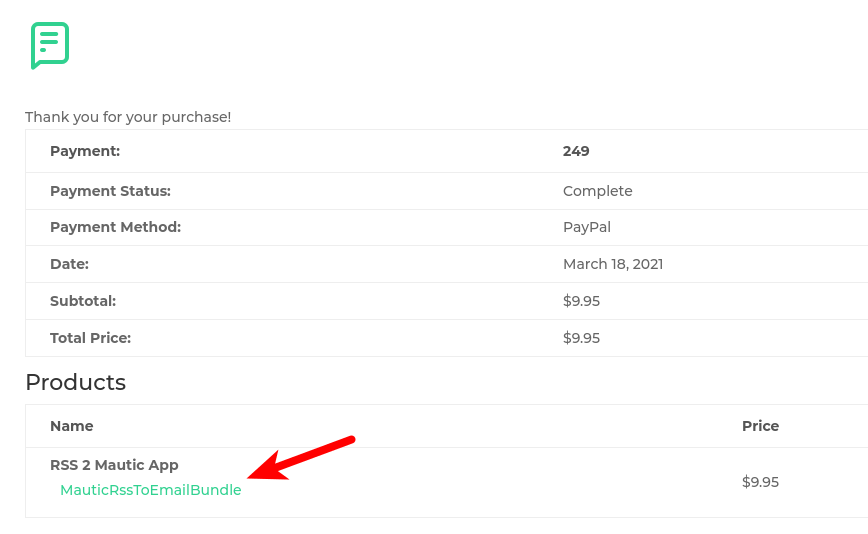Click the product price $9.95 in Products table
This screenshot has height=534, width=868.
click(x=760, y=482)
